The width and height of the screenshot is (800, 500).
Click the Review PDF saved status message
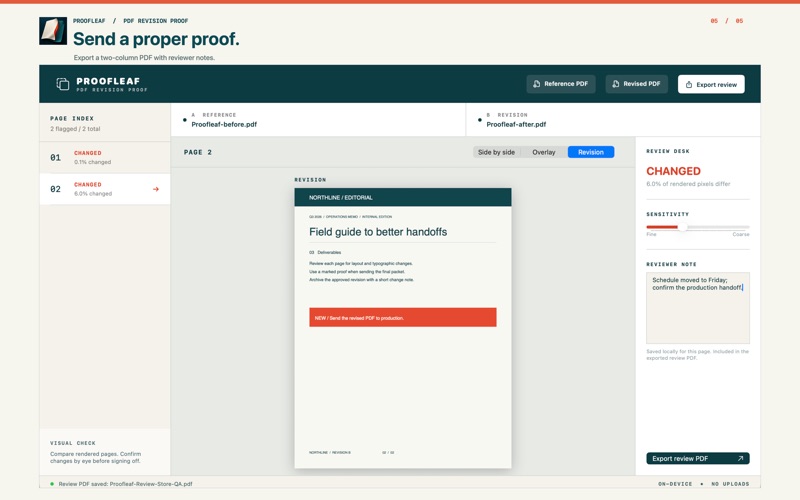pos(126,484)
